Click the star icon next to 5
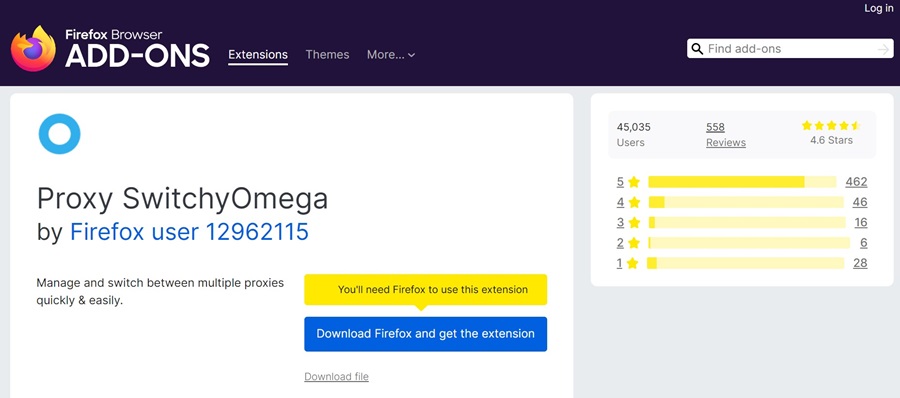Screen dimensions: 900x398 (x=634, y=182)
